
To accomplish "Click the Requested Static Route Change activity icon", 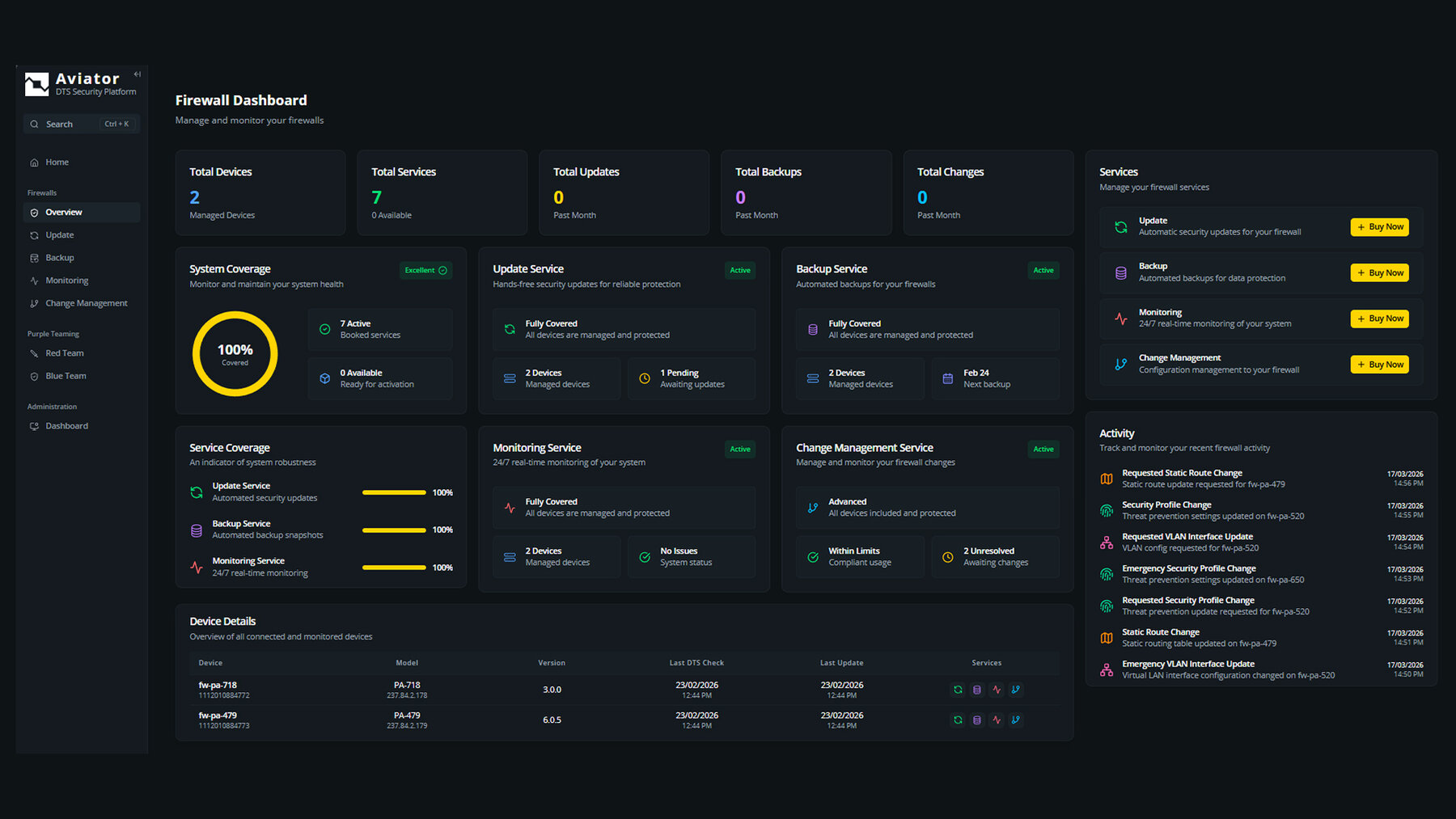I will click(1107, 479).
